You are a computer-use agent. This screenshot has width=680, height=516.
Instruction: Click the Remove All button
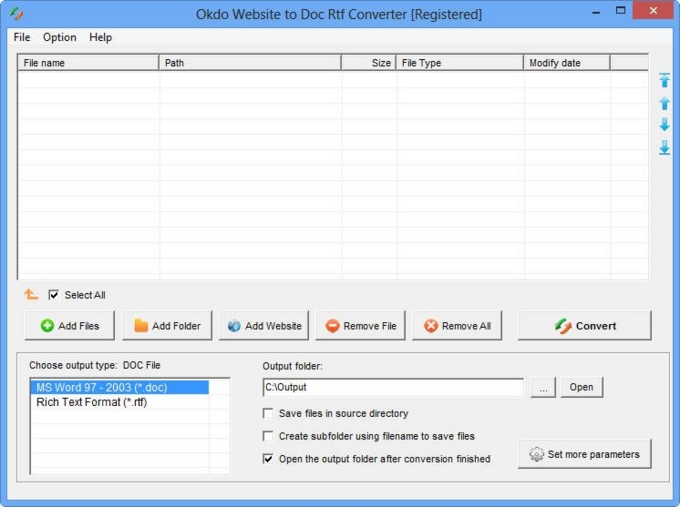[458, 325]
